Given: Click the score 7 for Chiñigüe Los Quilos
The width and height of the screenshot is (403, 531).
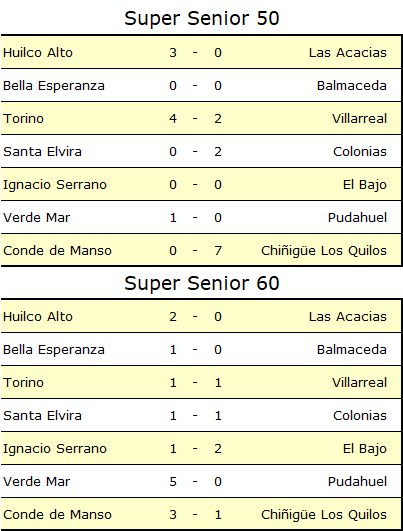Looking at the screenshot, I should click(x=218, y=251).
